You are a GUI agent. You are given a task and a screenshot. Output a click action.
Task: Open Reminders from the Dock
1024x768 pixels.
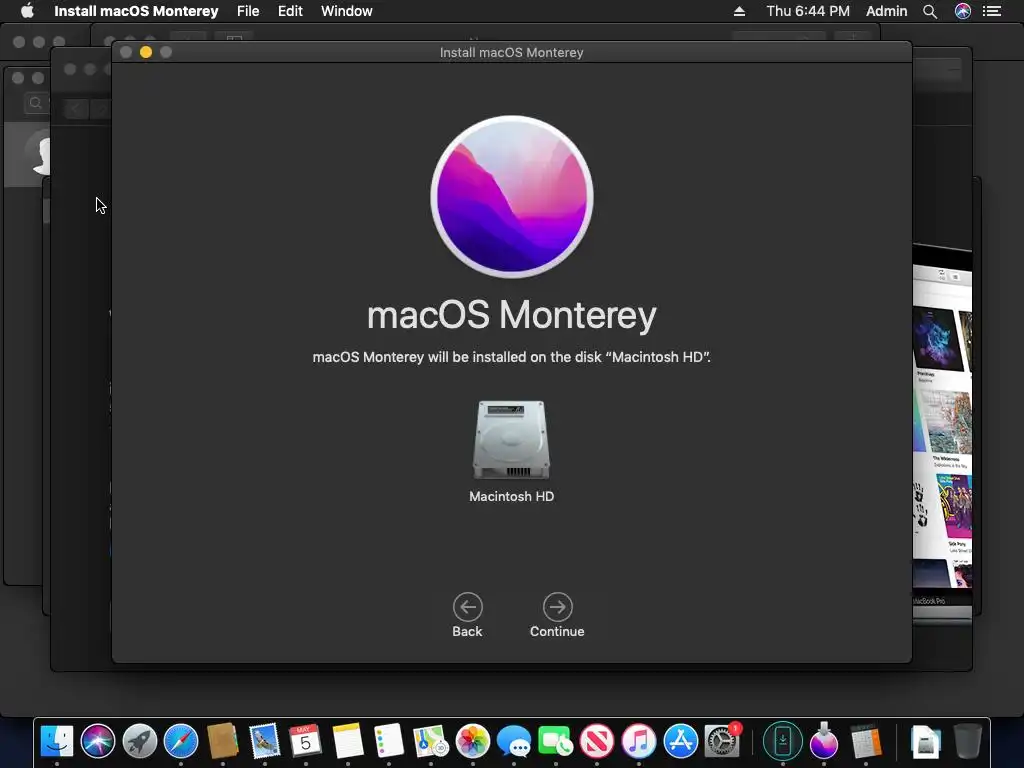389,741
